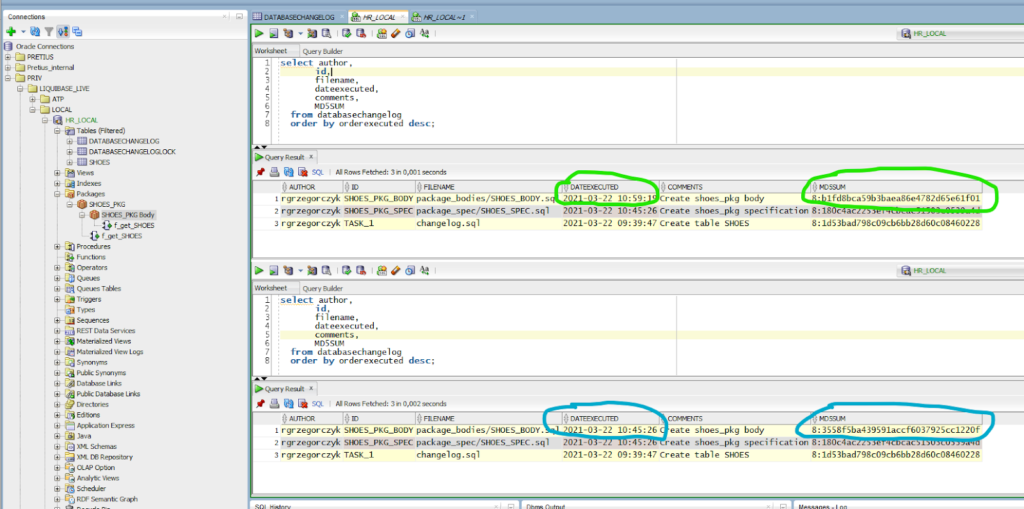The width and height of the screenshot is (1024, 509).
Task: Refresh the upper query result
Action: tap(288, 172)
